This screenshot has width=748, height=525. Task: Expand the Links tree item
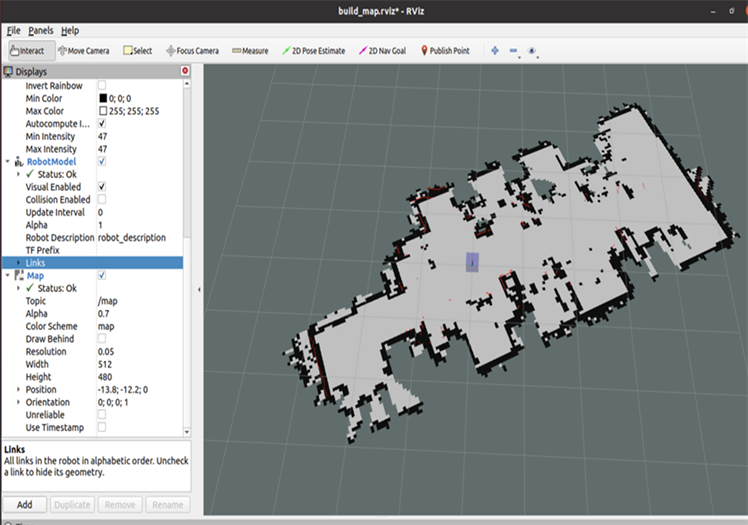[18, 262]
